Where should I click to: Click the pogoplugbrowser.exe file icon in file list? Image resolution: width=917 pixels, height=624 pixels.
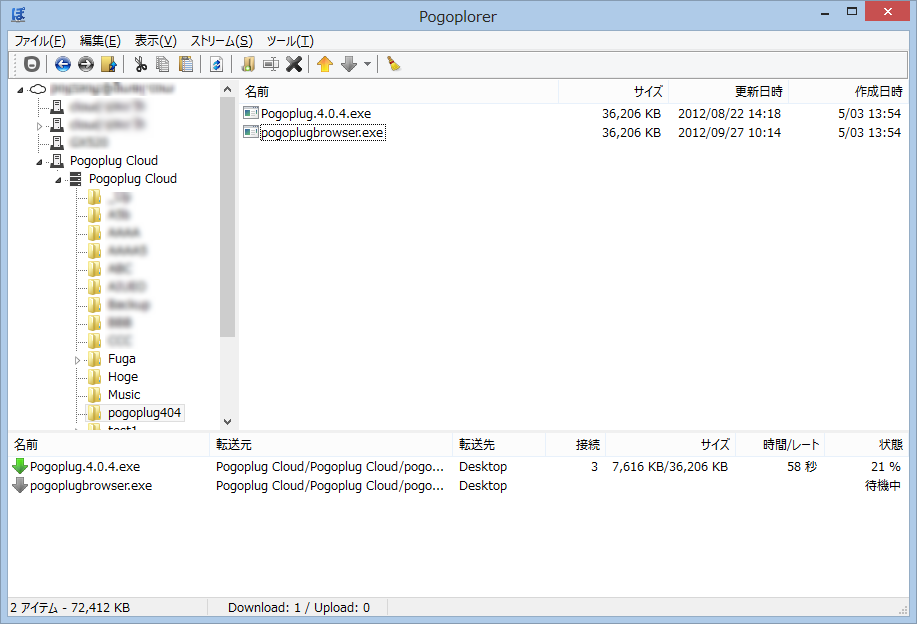[251, 132]
